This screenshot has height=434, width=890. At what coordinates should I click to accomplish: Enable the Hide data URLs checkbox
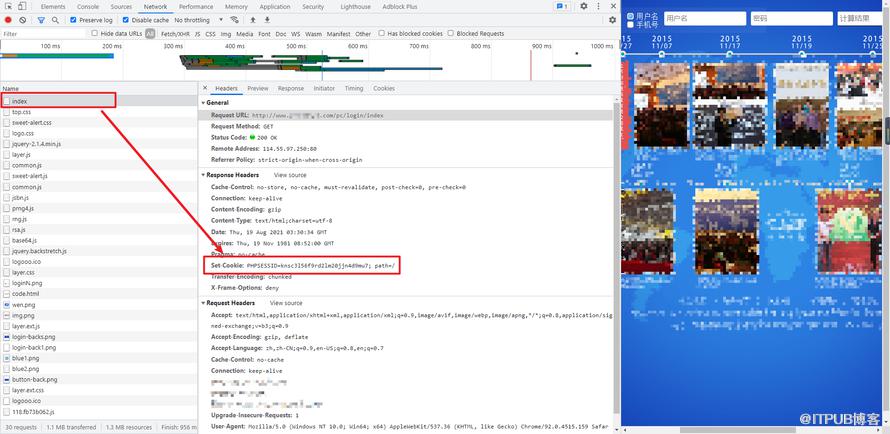click(x=95, y=33)
